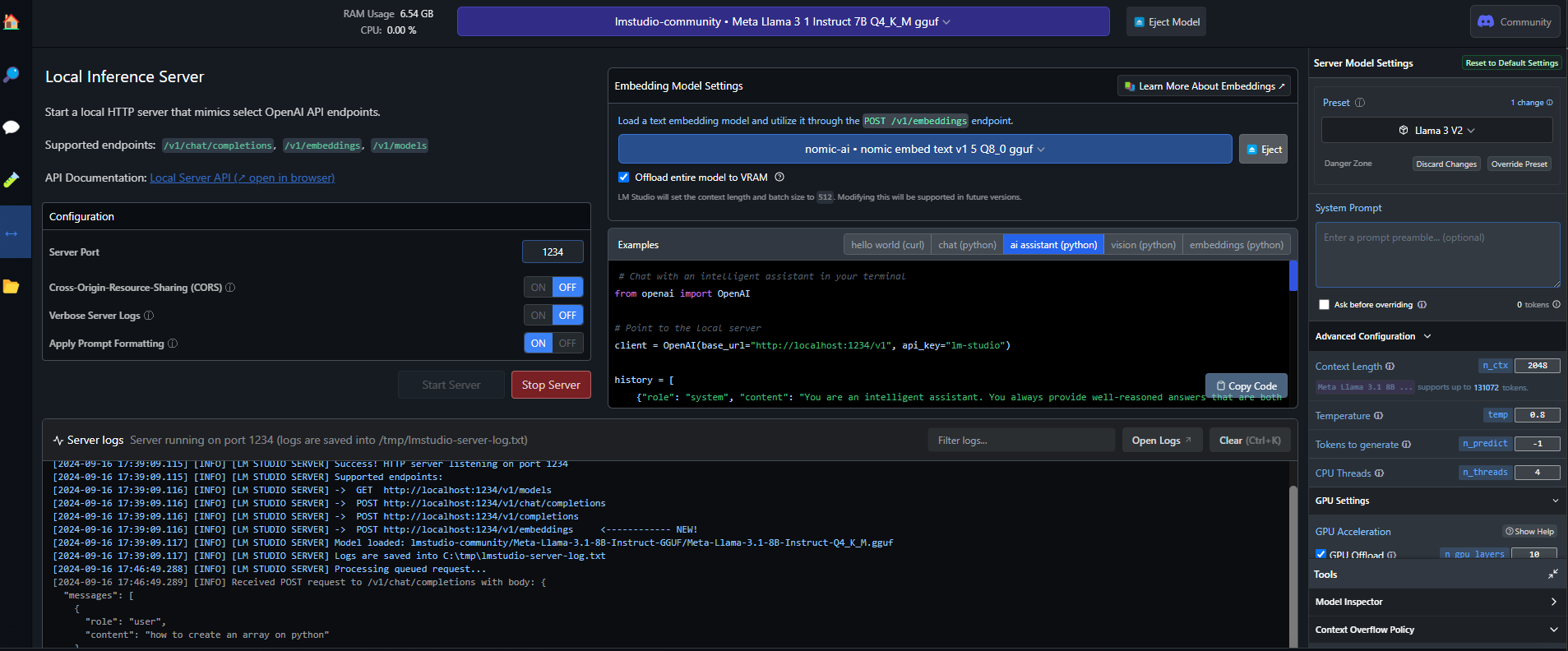Click the Server Port input field

click(553, 252)
